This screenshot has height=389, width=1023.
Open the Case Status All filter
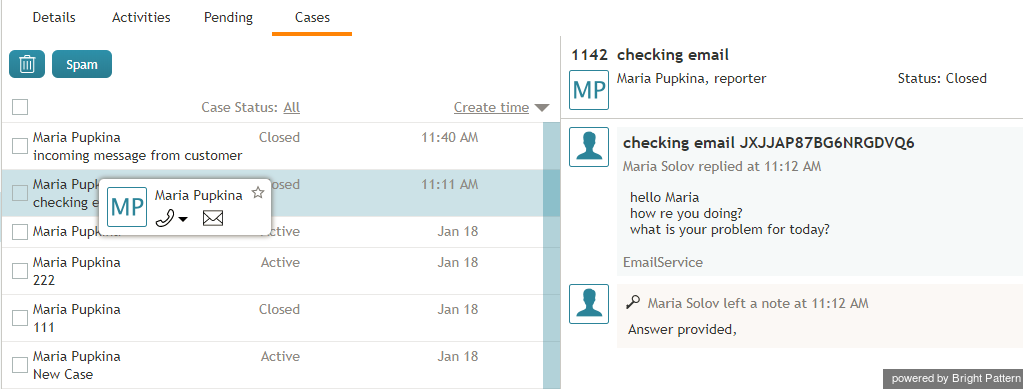click(292, 107)
